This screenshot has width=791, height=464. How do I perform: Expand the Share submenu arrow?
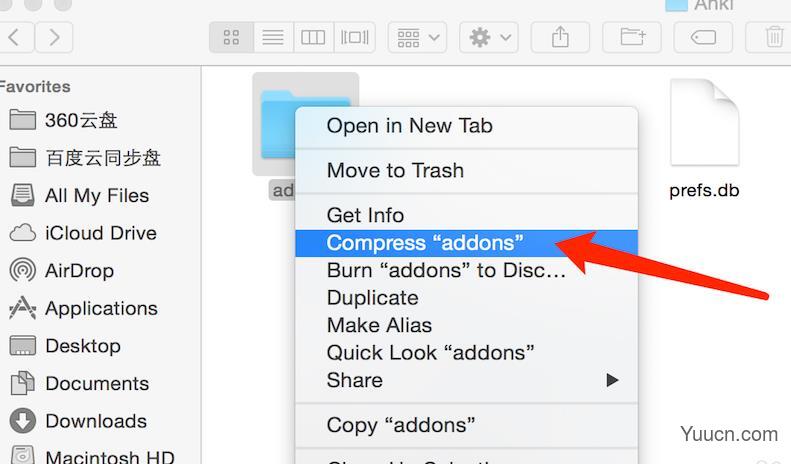coord(612,380)
